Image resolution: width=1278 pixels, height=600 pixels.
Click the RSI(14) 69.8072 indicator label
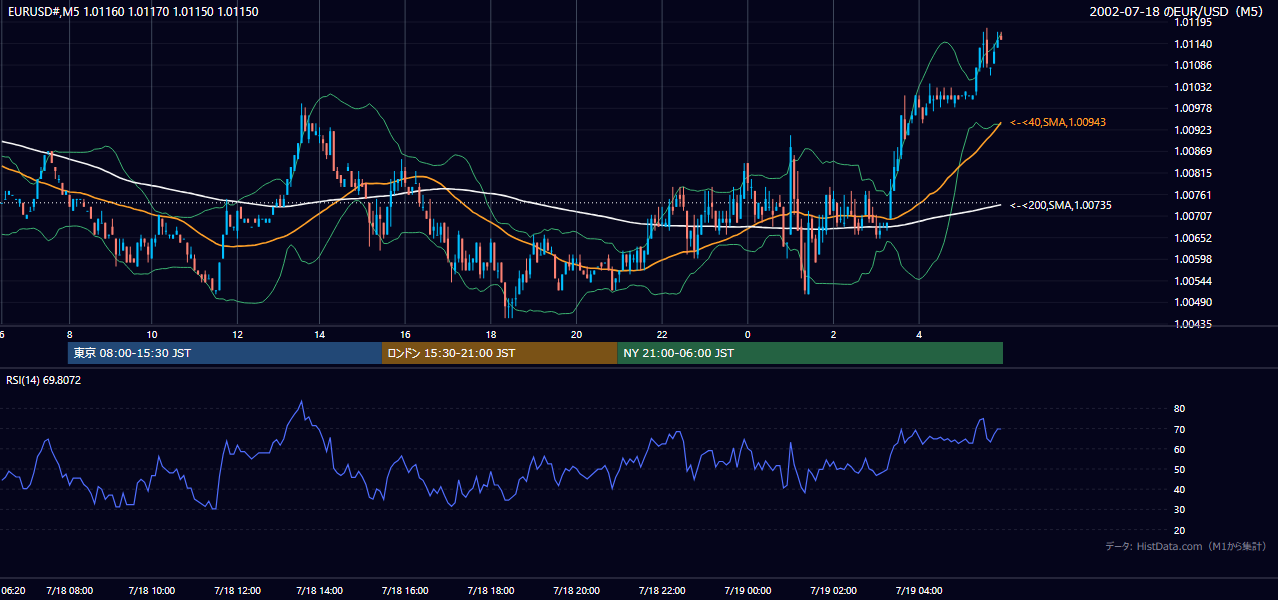click(44, 380)
